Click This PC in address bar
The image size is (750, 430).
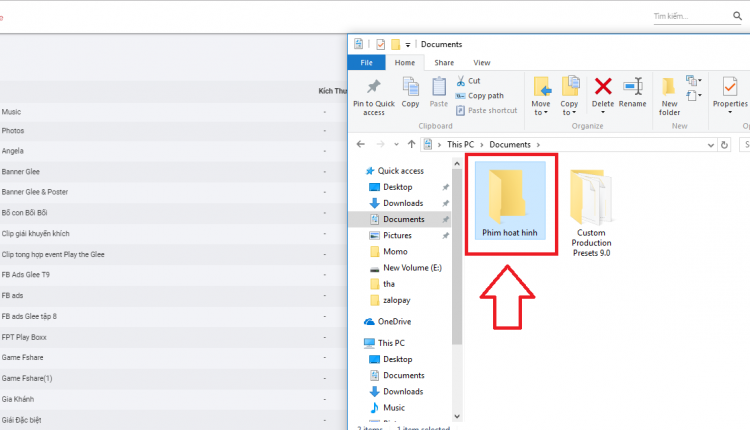click(460, 144)
